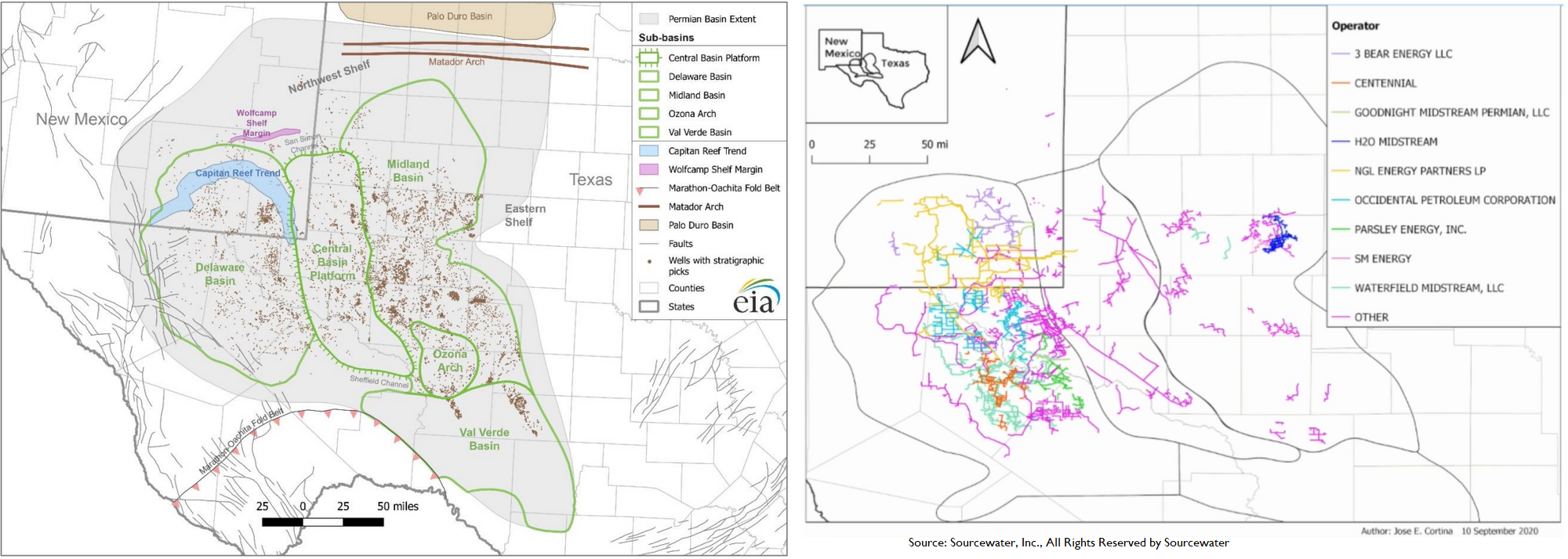
Task: Click the NGL ENERGY PARTNERS yellow legend line
Action: click(1340, 171)
